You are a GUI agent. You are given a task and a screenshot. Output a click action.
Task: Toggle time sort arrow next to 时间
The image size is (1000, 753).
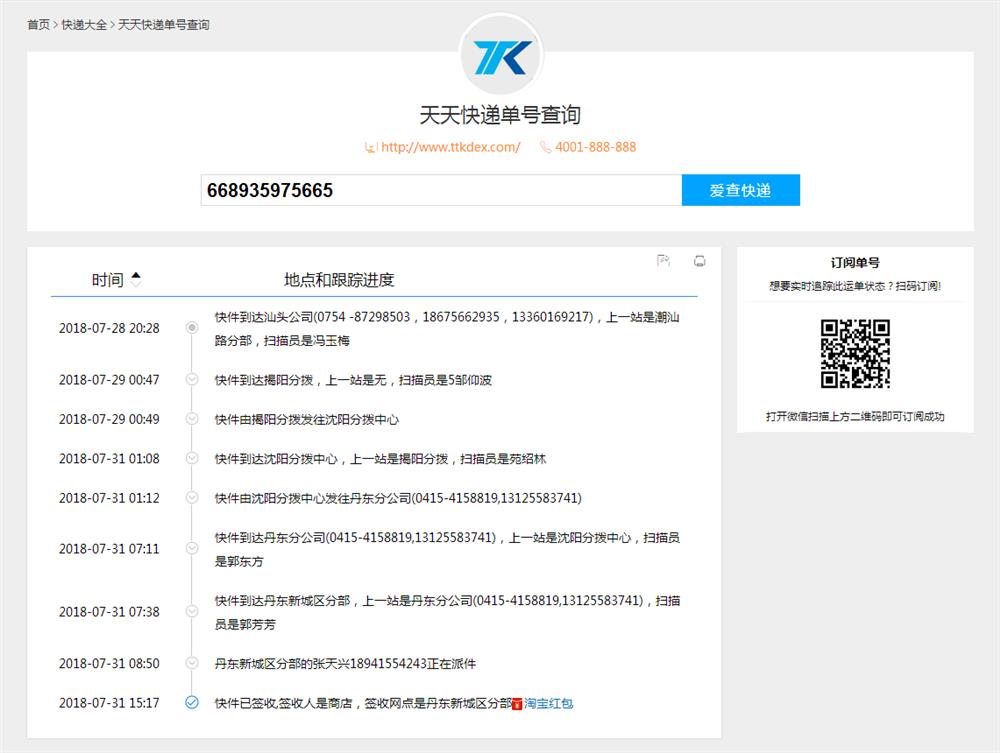point(135,279)
